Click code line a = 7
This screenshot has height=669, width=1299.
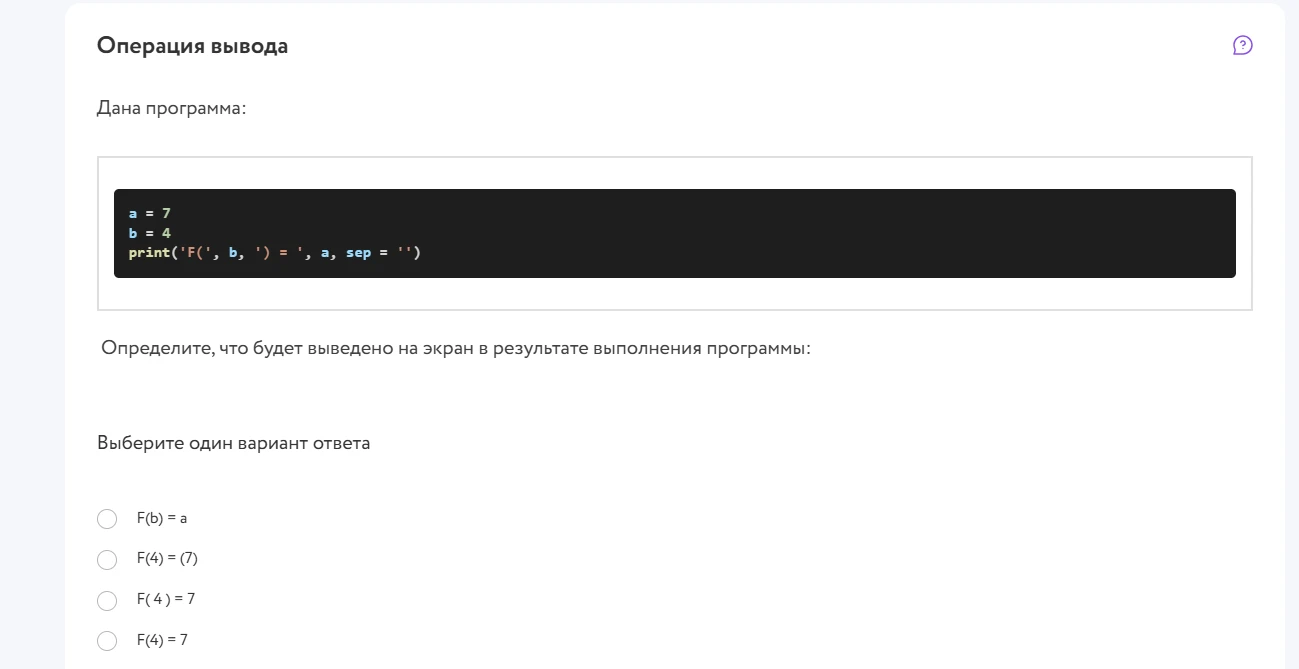[150, 213]
